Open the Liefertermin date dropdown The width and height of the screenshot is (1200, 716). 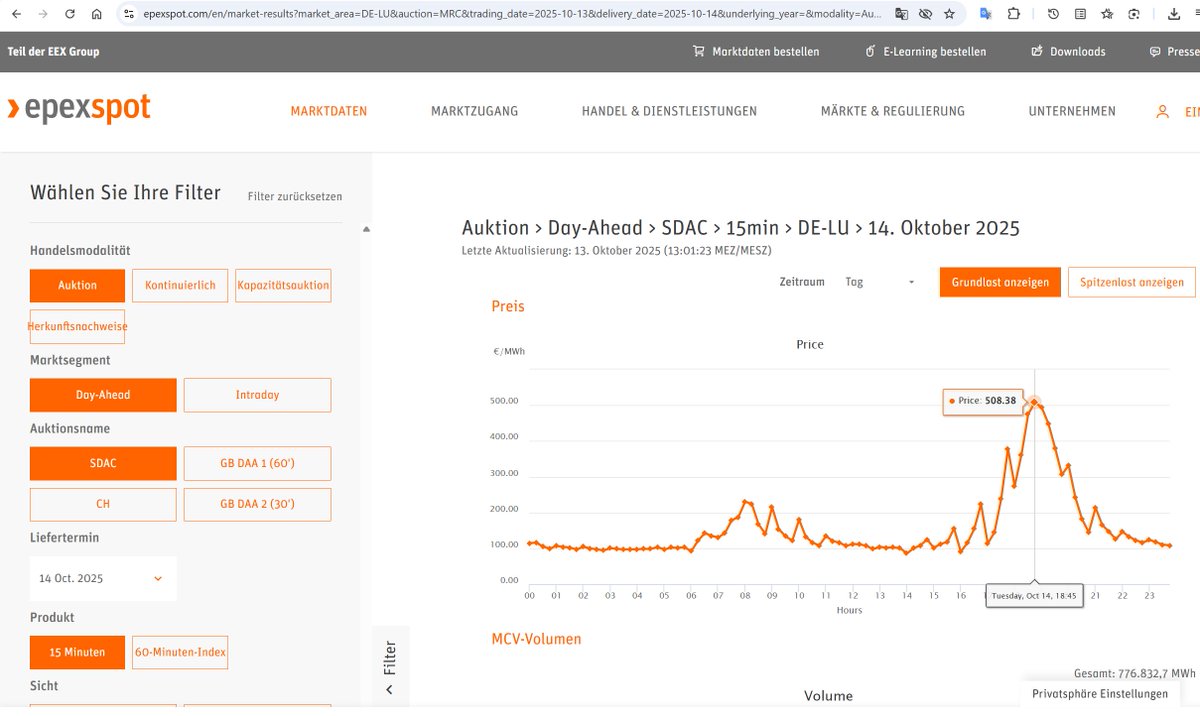point(103,578)
